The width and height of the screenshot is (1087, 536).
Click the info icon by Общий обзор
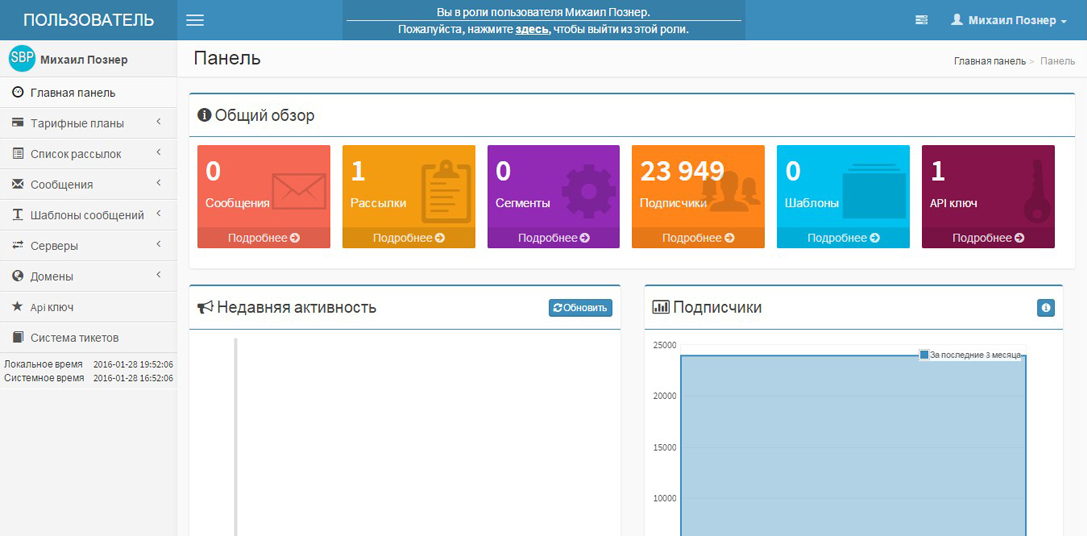[x=204, y=115]
